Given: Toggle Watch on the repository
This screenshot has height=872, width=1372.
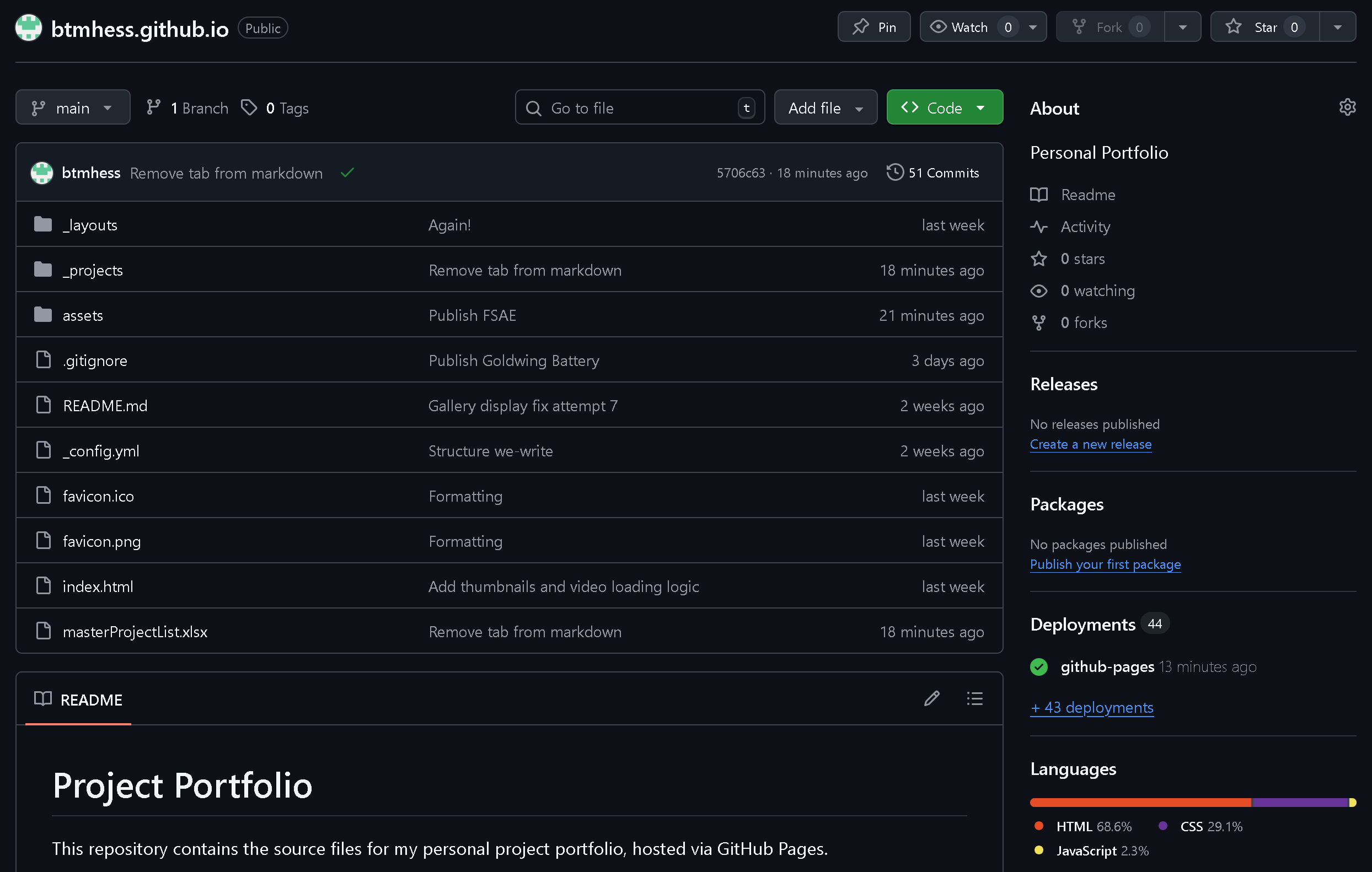Looking at the screenshot, I should coord(968,27).
